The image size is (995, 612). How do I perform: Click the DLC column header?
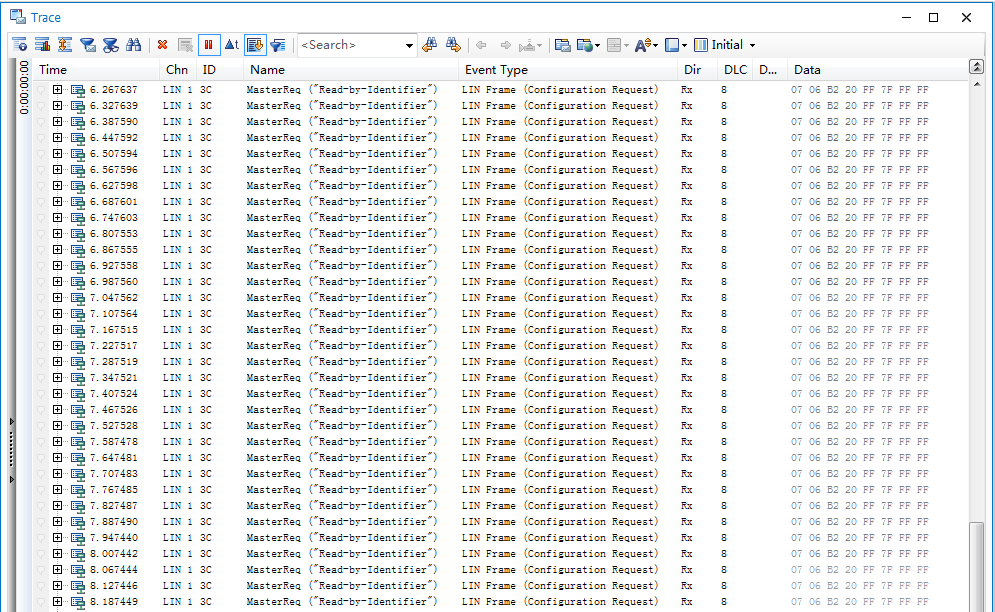click(x=735, y=70)
